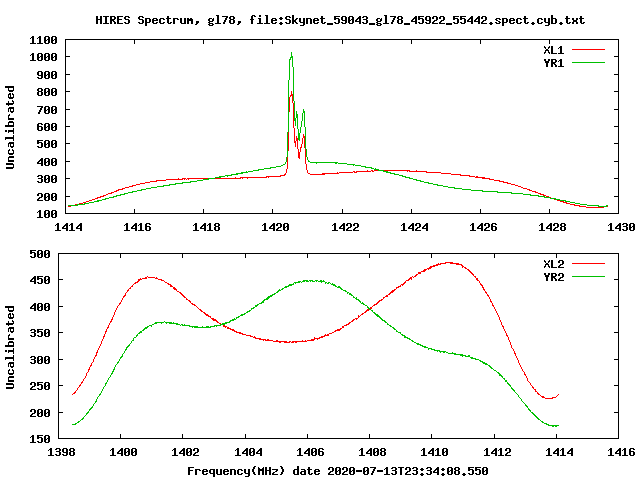
Task: Click the 900 y-axis tick label
Action: point(47,75)
